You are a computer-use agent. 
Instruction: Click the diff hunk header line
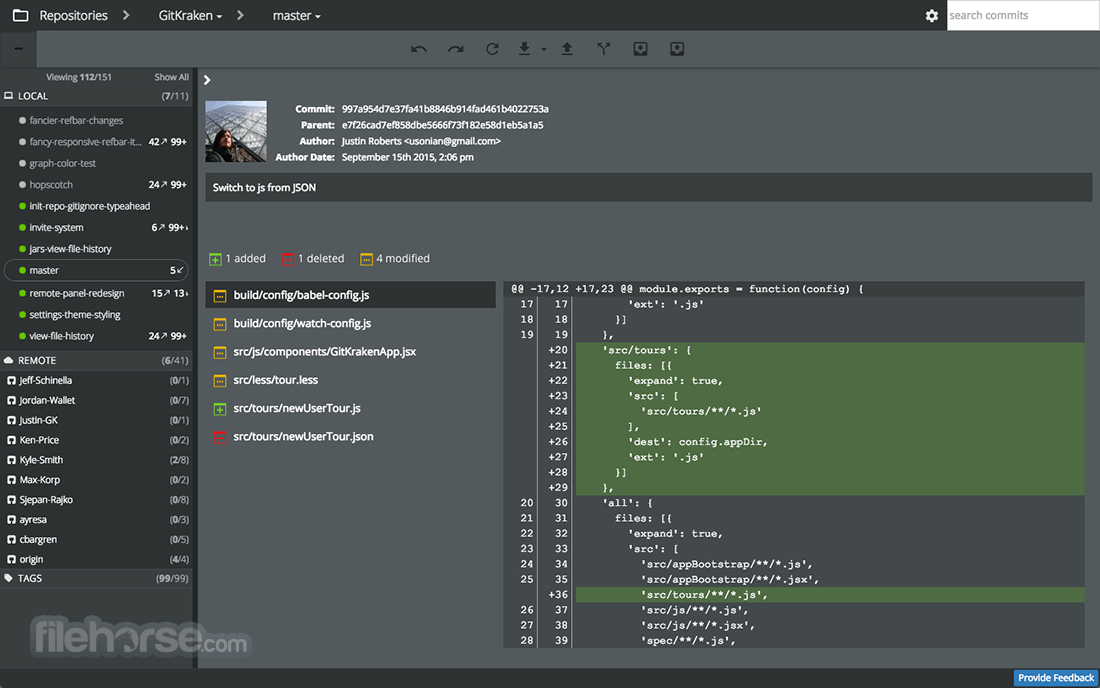[x=794, y=289]
